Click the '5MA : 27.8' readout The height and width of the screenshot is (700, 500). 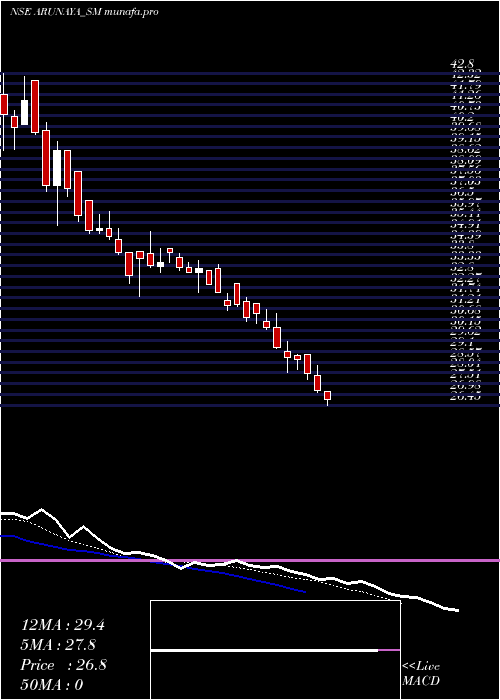click(58, 645)
